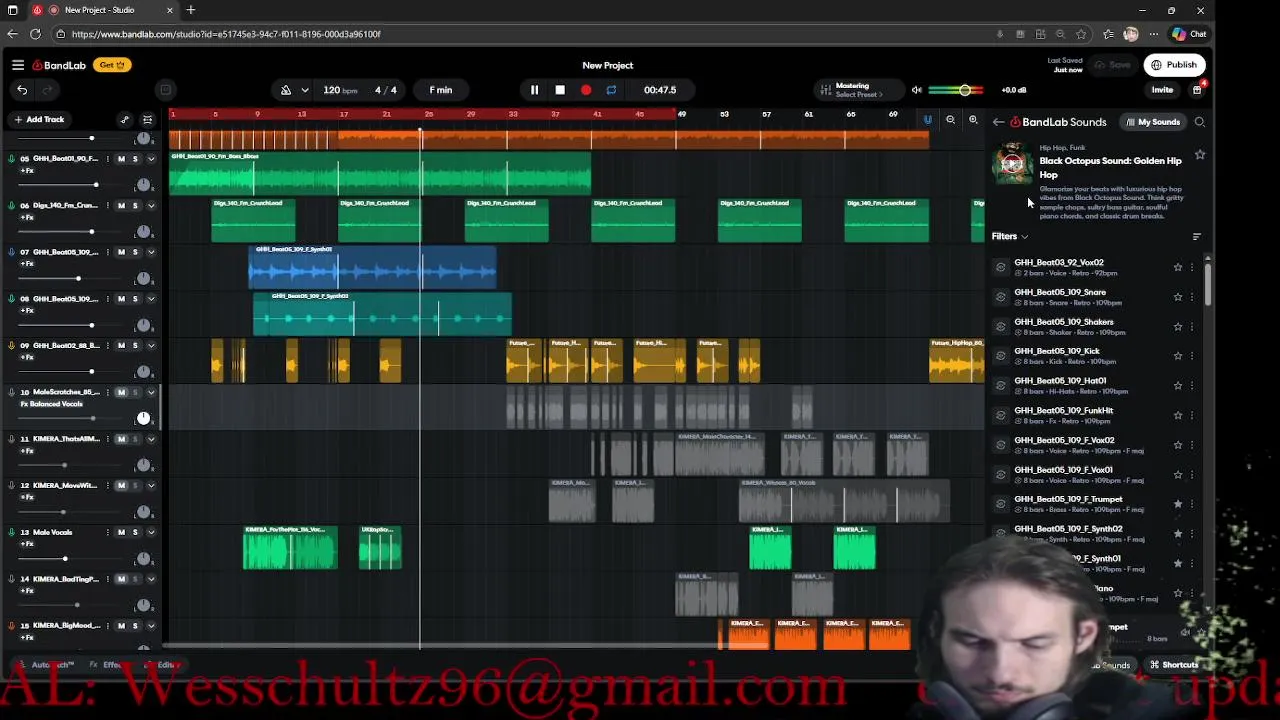Start recording with the red record button
Viewport: 1280px width, 720px height.
586,90
